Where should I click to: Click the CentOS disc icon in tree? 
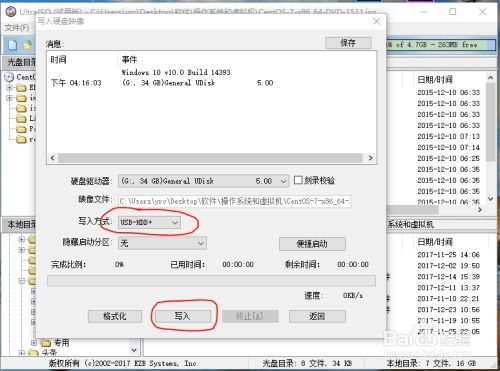coord(9,77)
